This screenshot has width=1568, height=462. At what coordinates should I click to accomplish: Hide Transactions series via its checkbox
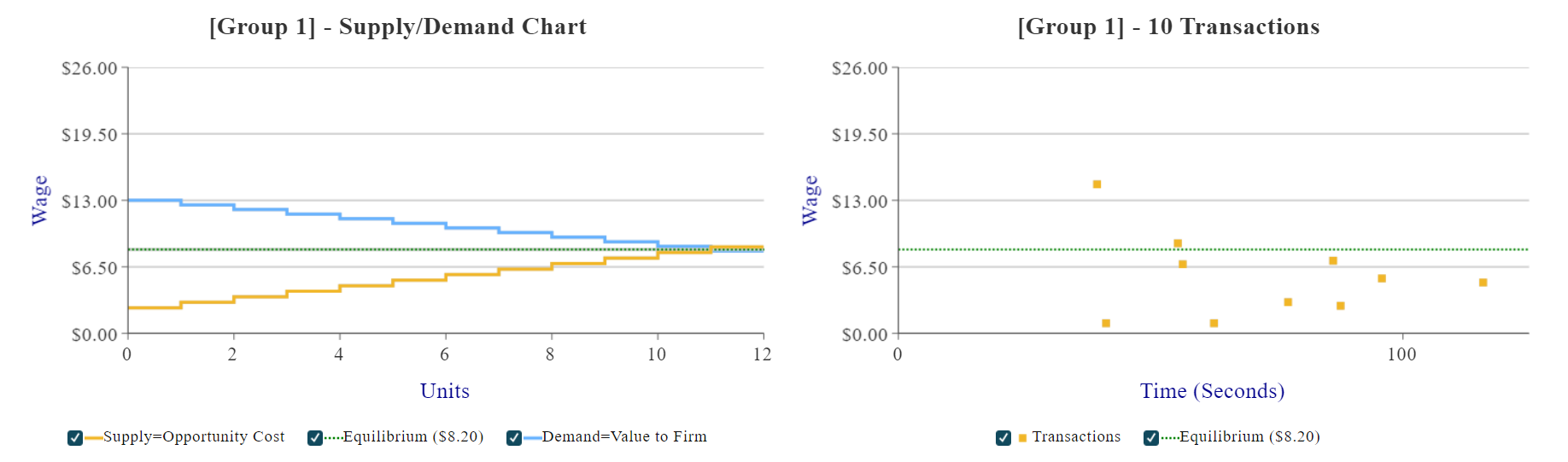[x=1003, y=438]
